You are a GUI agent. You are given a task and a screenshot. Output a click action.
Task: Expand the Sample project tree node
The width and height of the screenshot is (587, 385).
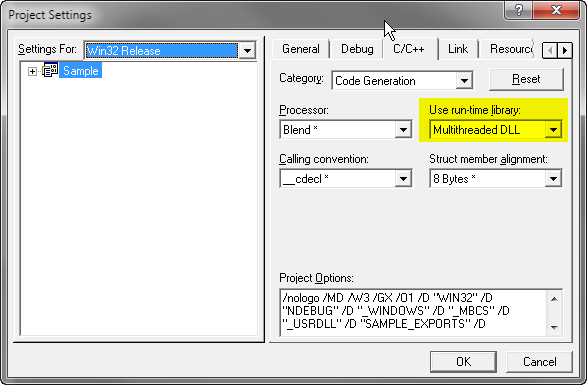tap(32, 71)
